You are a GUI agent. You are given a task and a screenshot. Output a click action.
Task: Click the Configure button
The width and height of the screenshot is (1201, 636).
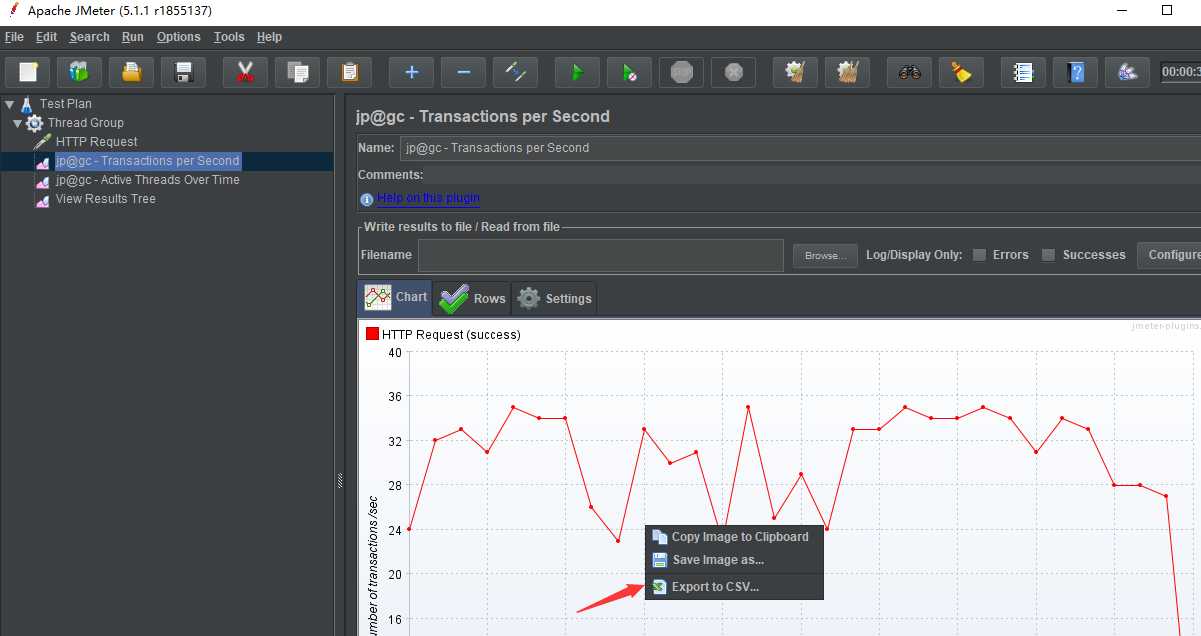[1169, 255]
